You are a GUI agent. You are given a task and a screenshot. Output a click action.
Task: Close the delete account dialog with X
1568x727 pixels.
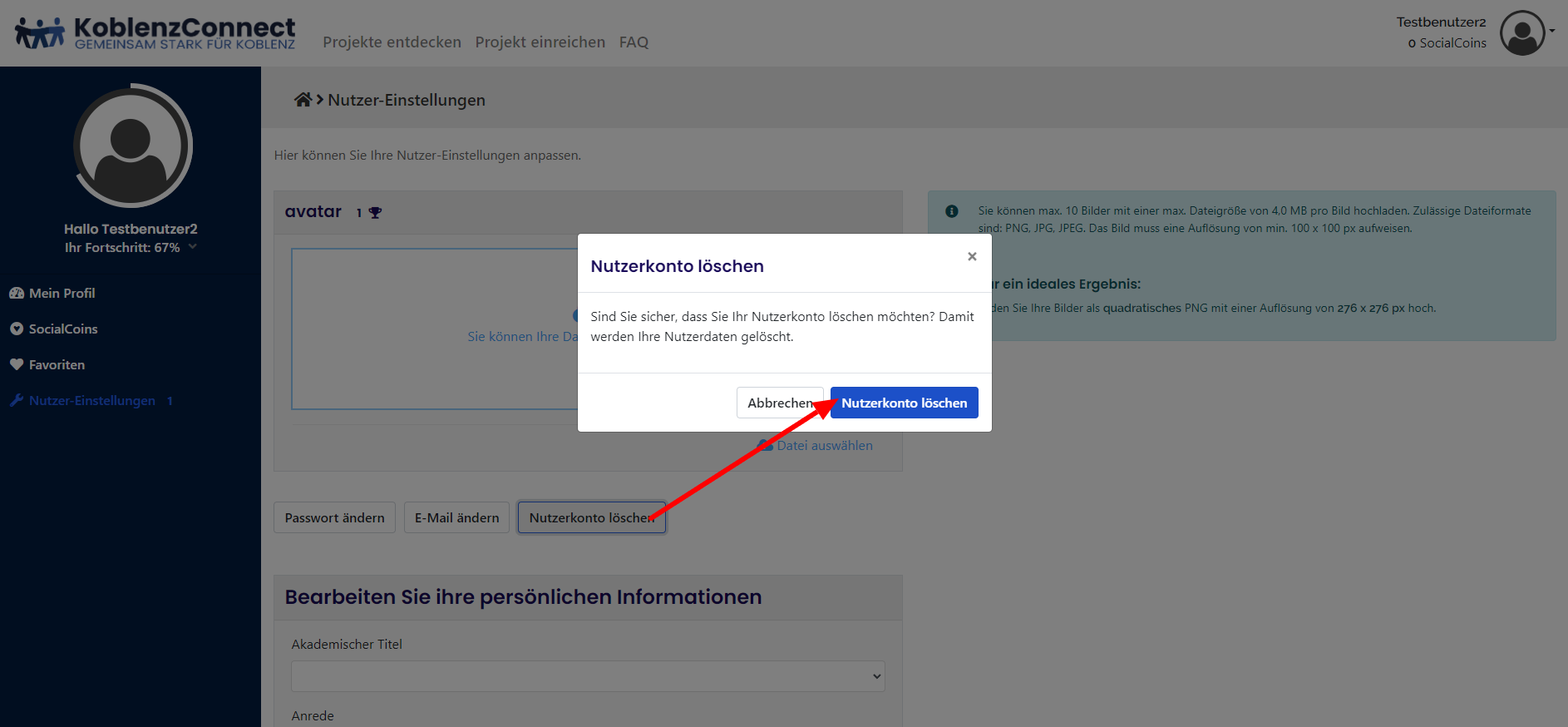pos(971,256)
